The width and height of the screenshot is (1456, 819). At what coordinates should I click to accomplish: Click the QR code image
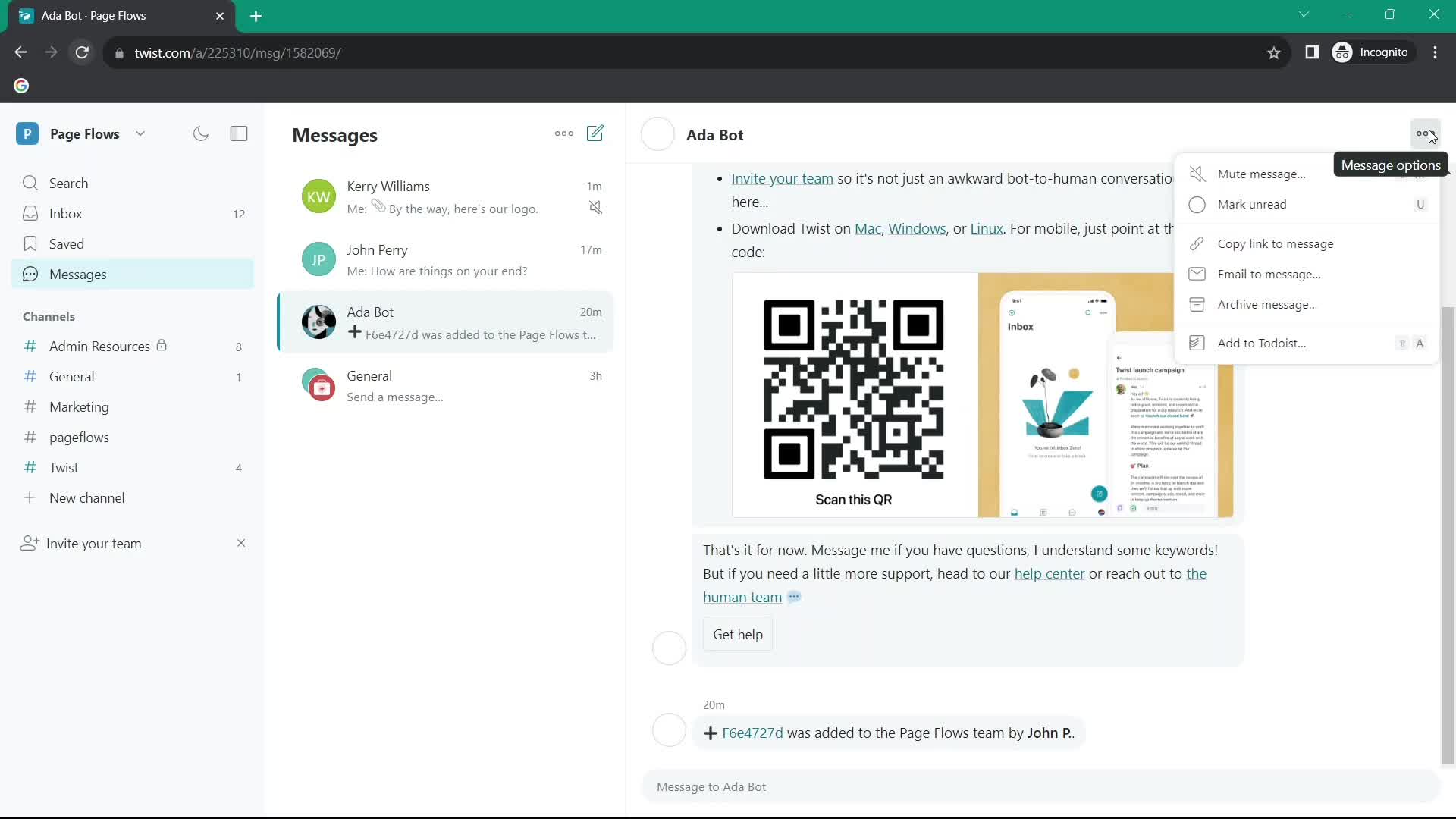point(854,390)
